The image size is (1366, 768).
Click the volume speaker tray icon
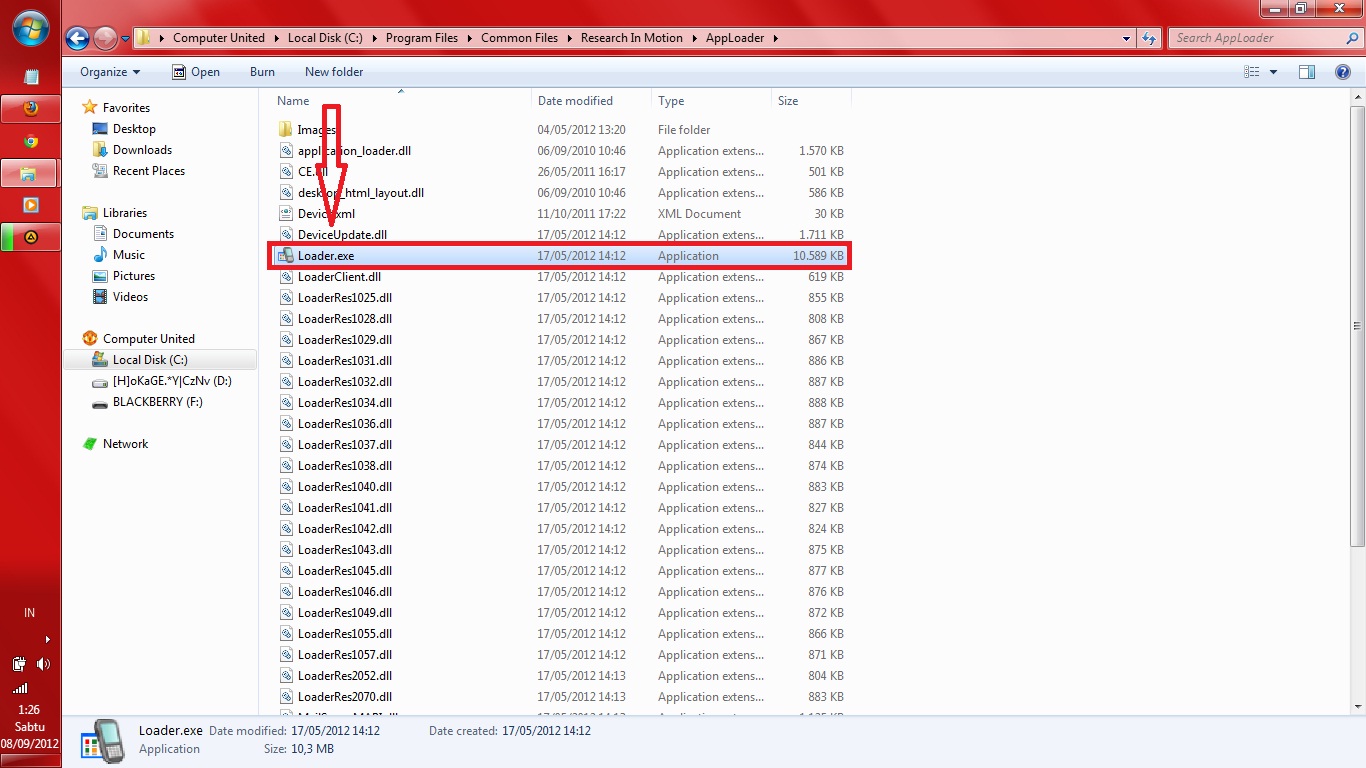click(x=42, y=664)
